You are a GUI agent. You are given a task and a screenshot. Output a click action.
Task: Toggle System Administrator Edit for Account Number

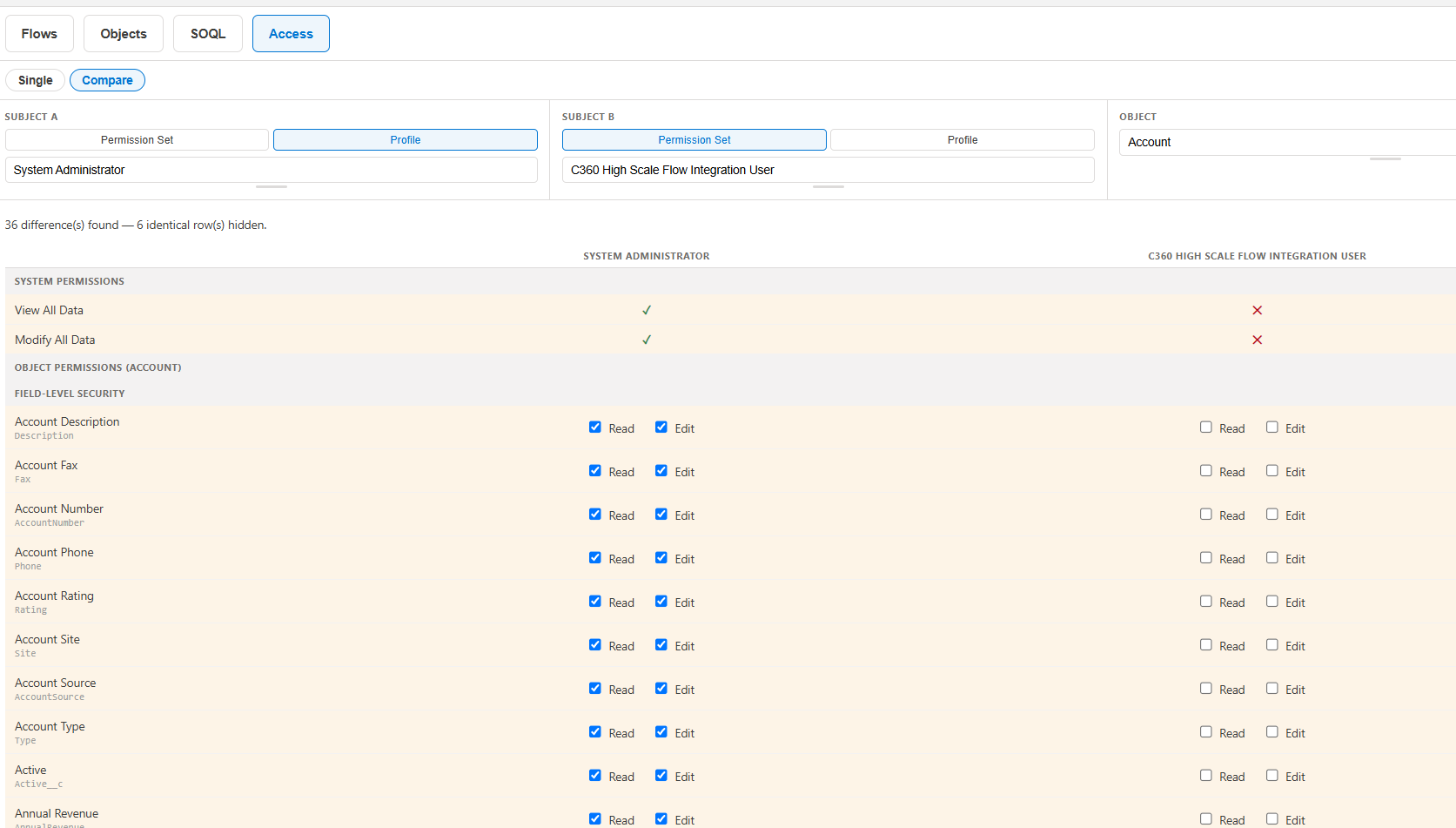pyautogui.click(x=661, y=515)
